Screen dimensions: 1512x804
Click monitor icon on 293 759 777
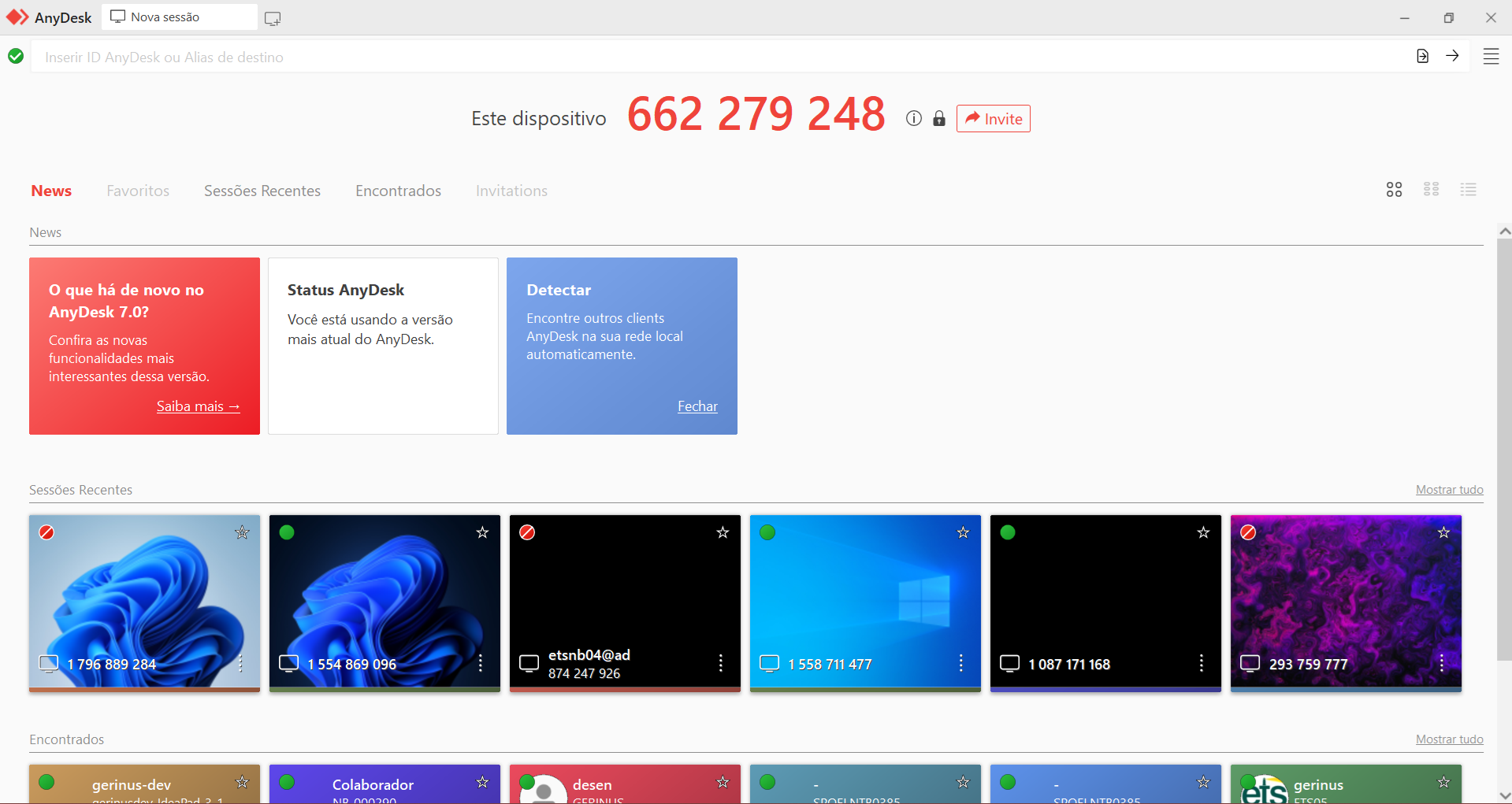(1250, 664)
